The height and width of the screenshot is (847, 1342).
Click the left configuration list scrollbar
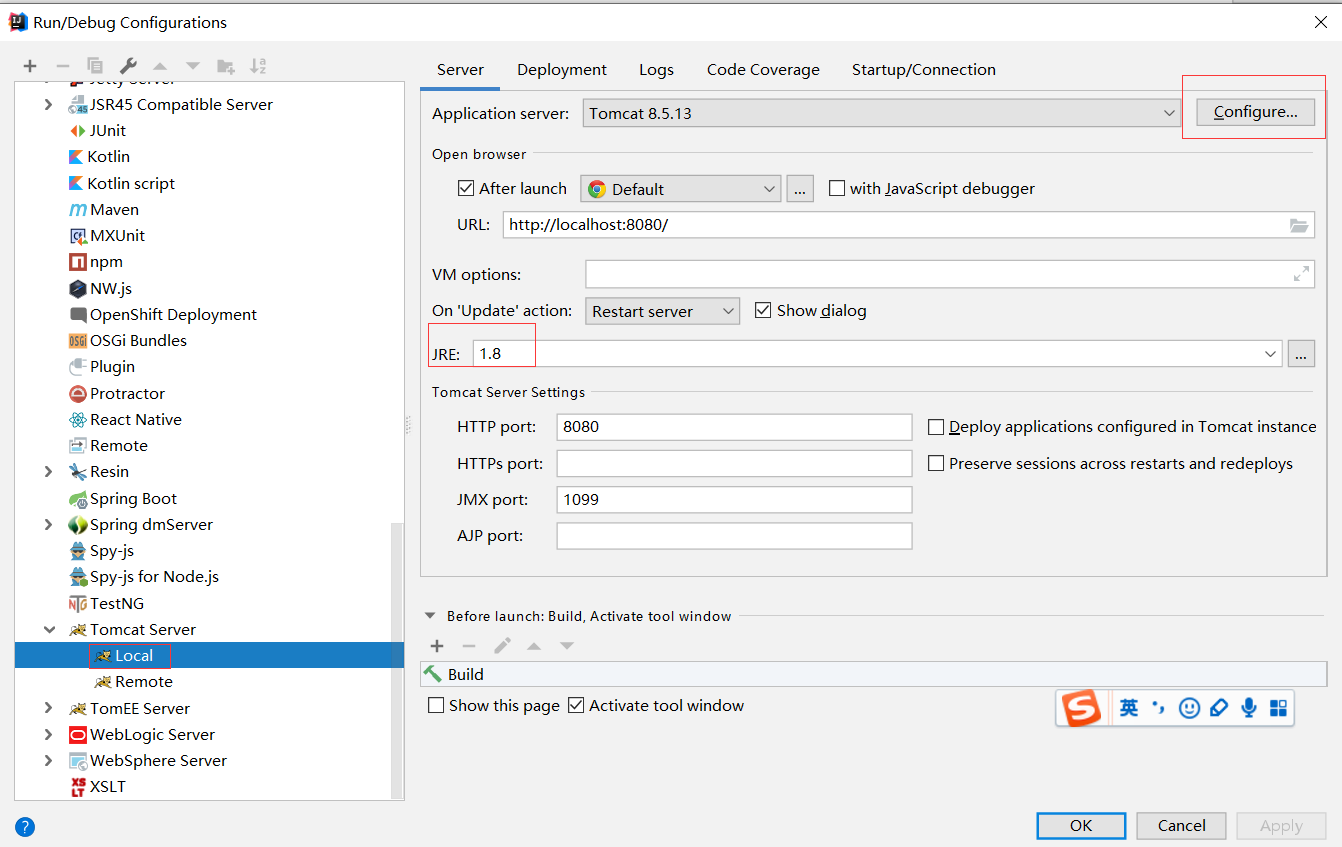tap(397, 660)
